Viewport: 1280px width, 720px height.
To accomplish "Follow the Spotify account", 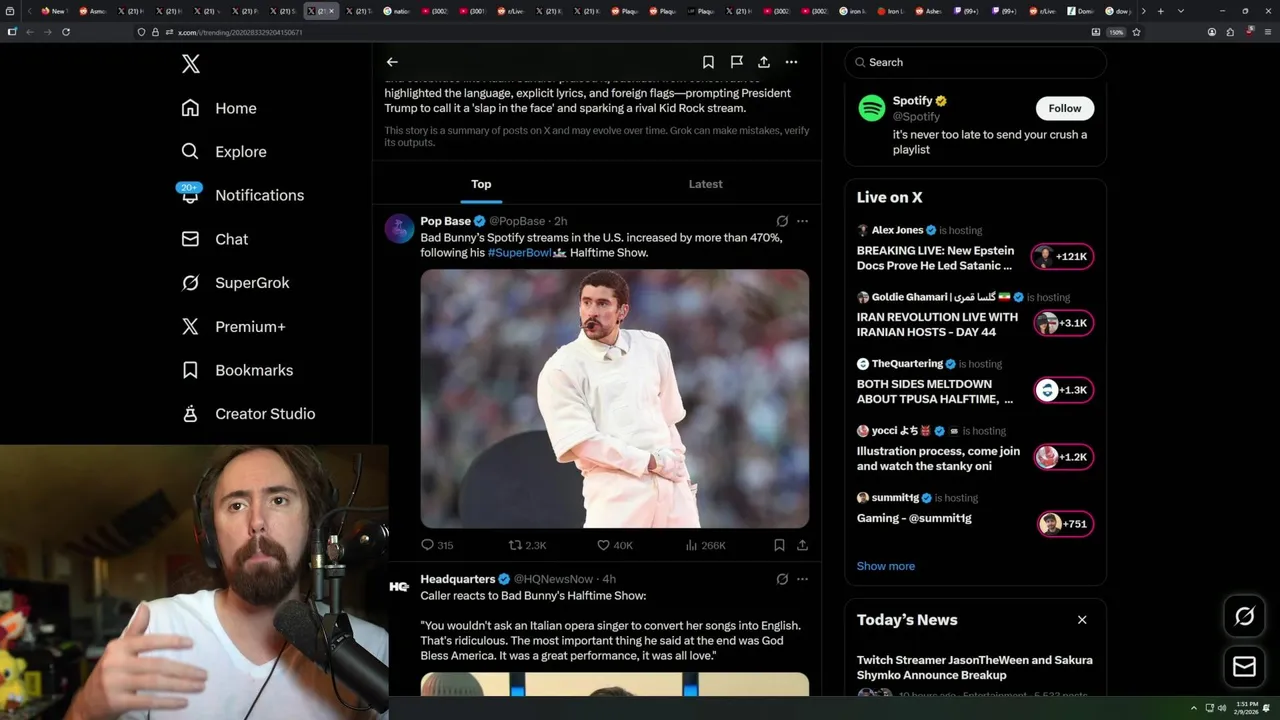I will click(x=1065, y=108).
